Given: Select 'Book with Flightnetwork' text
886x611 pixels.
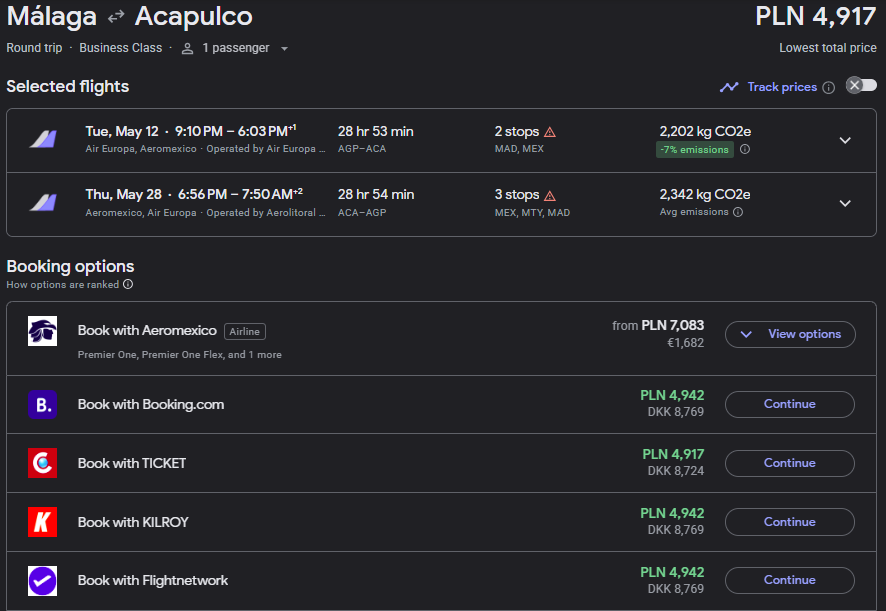Looking at the screenshot, I should pyautogui.click(x=153, y=580).
